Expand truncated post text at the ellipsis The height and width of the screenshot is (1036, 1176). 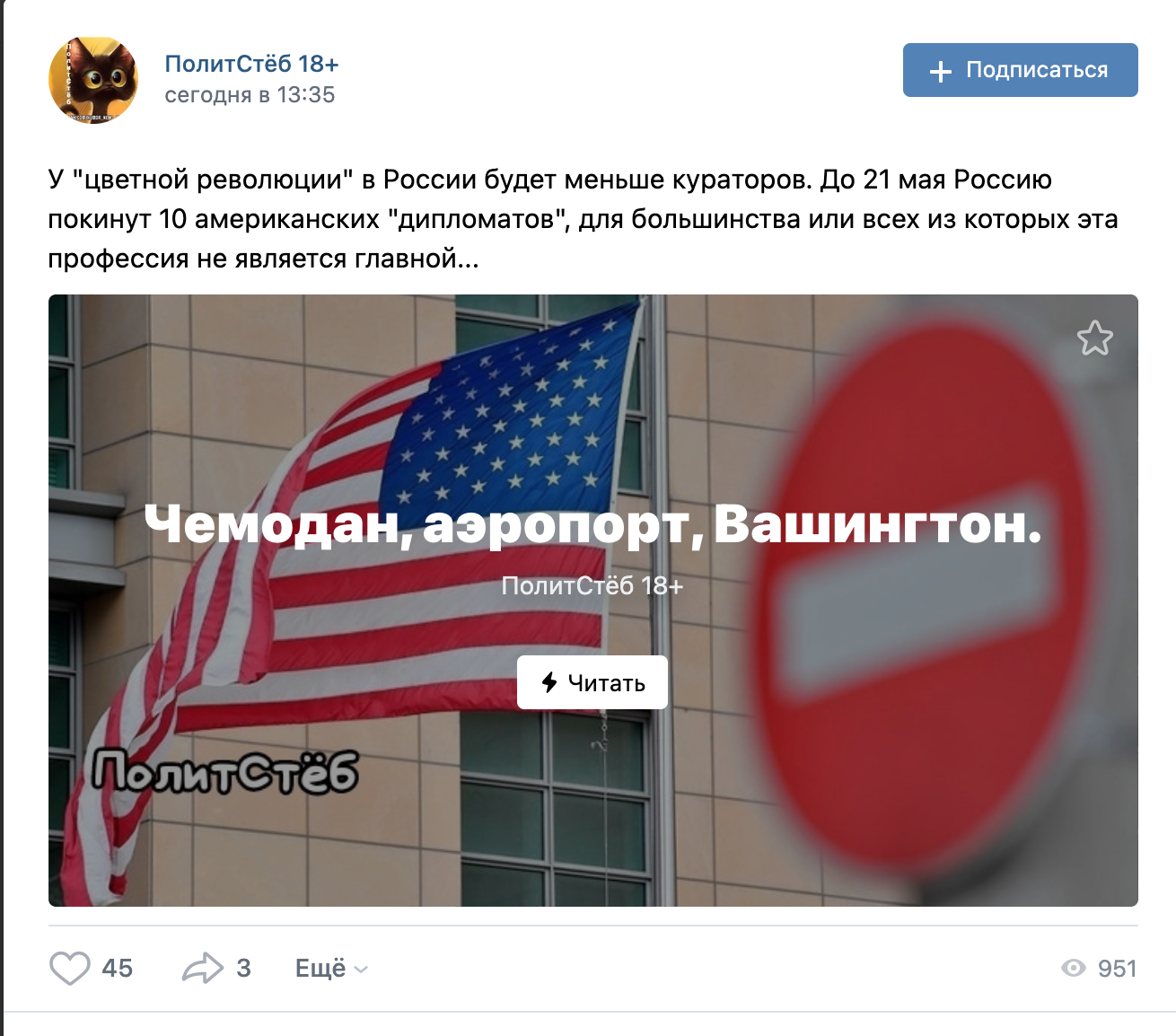468,259
